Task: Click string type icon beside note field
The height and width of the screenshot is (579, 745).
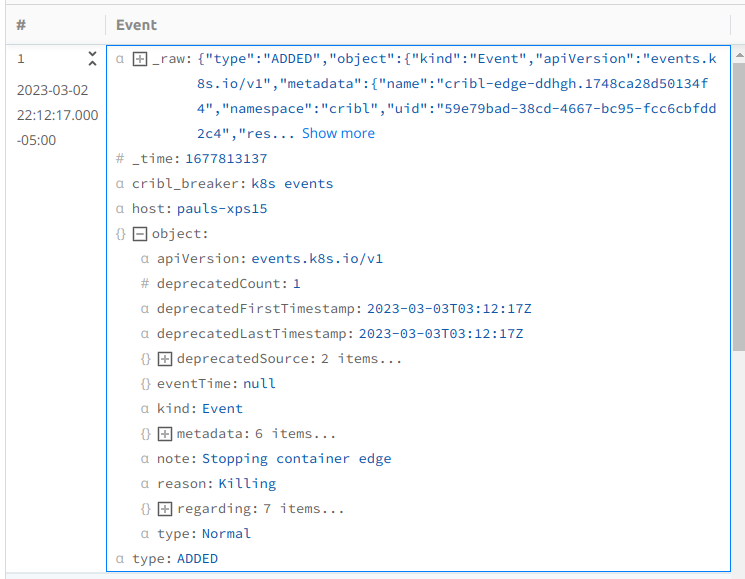Action: [x=145, y=459]
